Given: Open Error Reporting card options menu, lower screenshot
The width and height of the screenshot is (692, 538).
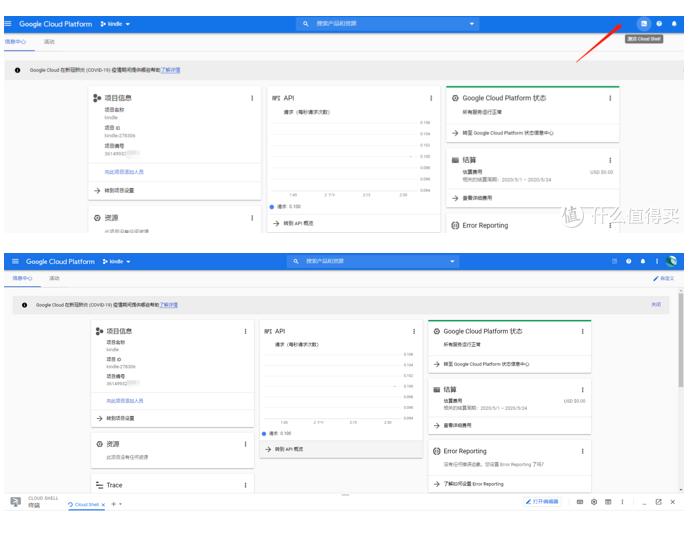Looking at the screenshot, I should tap(583, 451).
